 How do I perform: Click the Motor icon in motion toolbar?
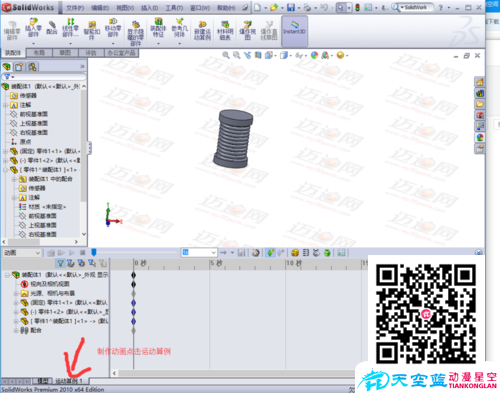(295, 253)
